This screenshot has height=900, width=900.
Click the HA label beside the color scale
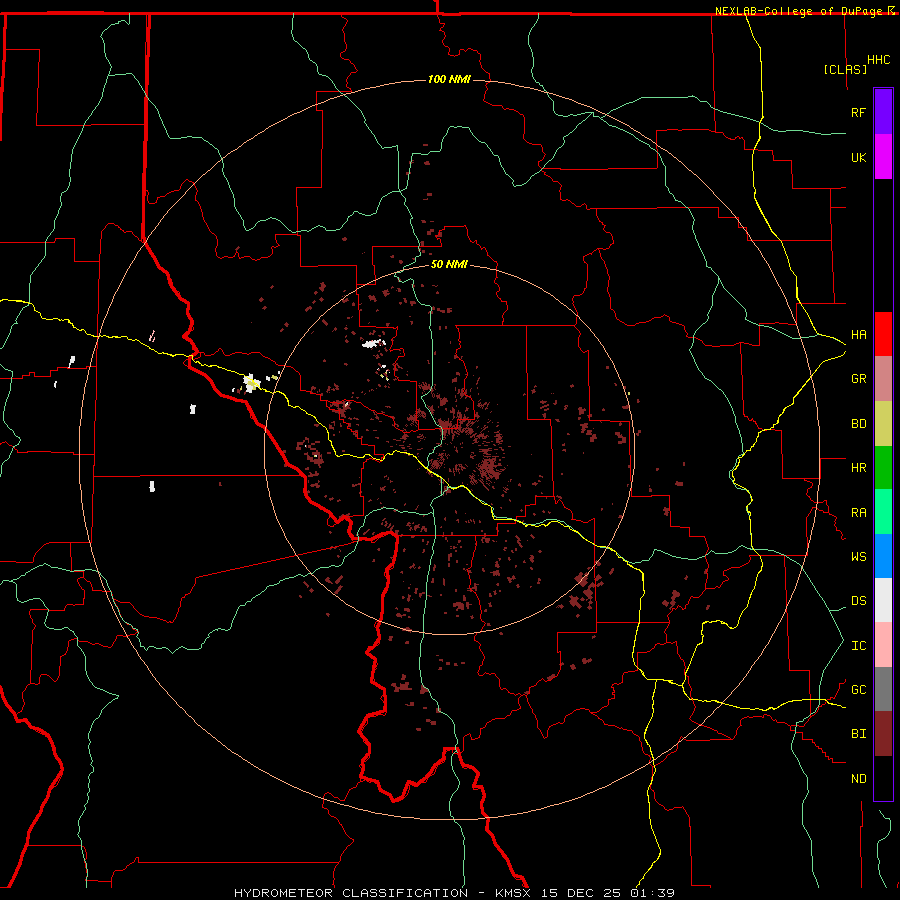point(858,335)
